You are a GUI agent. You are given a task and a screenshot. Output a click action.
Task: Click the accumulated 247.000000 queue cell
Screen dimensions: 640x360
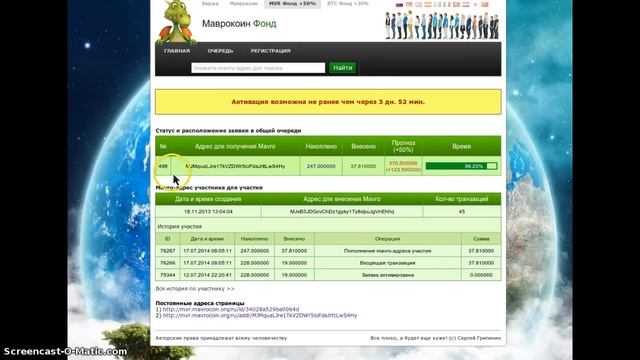pyautogui.click(x=321, y=166)
